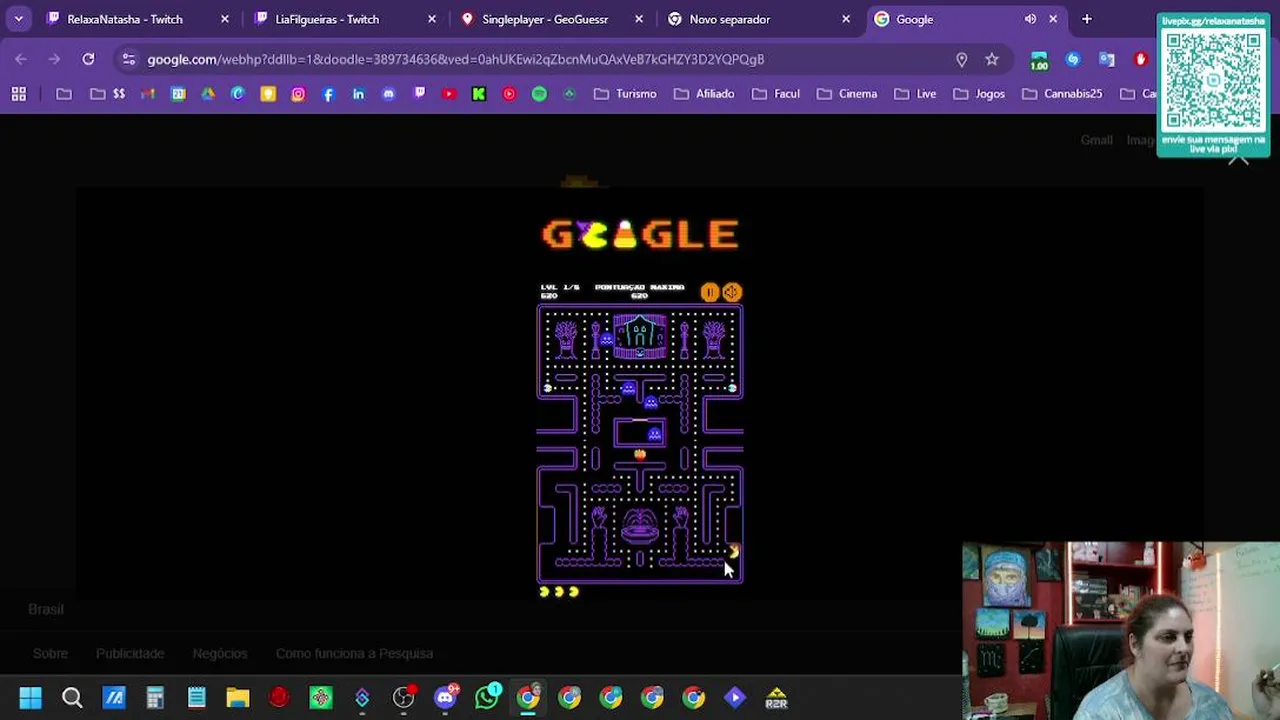Open File Explorer from the taskbar
The image size is (1280, 720).
(238, 698)
